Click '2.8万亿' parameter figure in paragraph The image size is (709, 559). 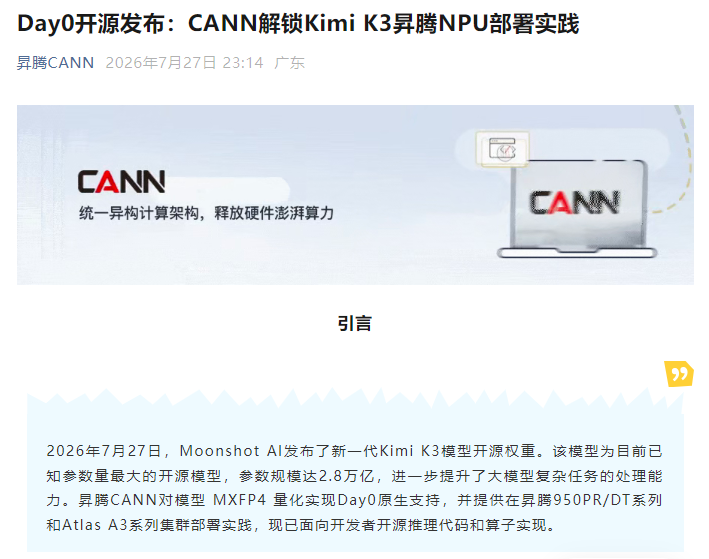tap(346, 476)
